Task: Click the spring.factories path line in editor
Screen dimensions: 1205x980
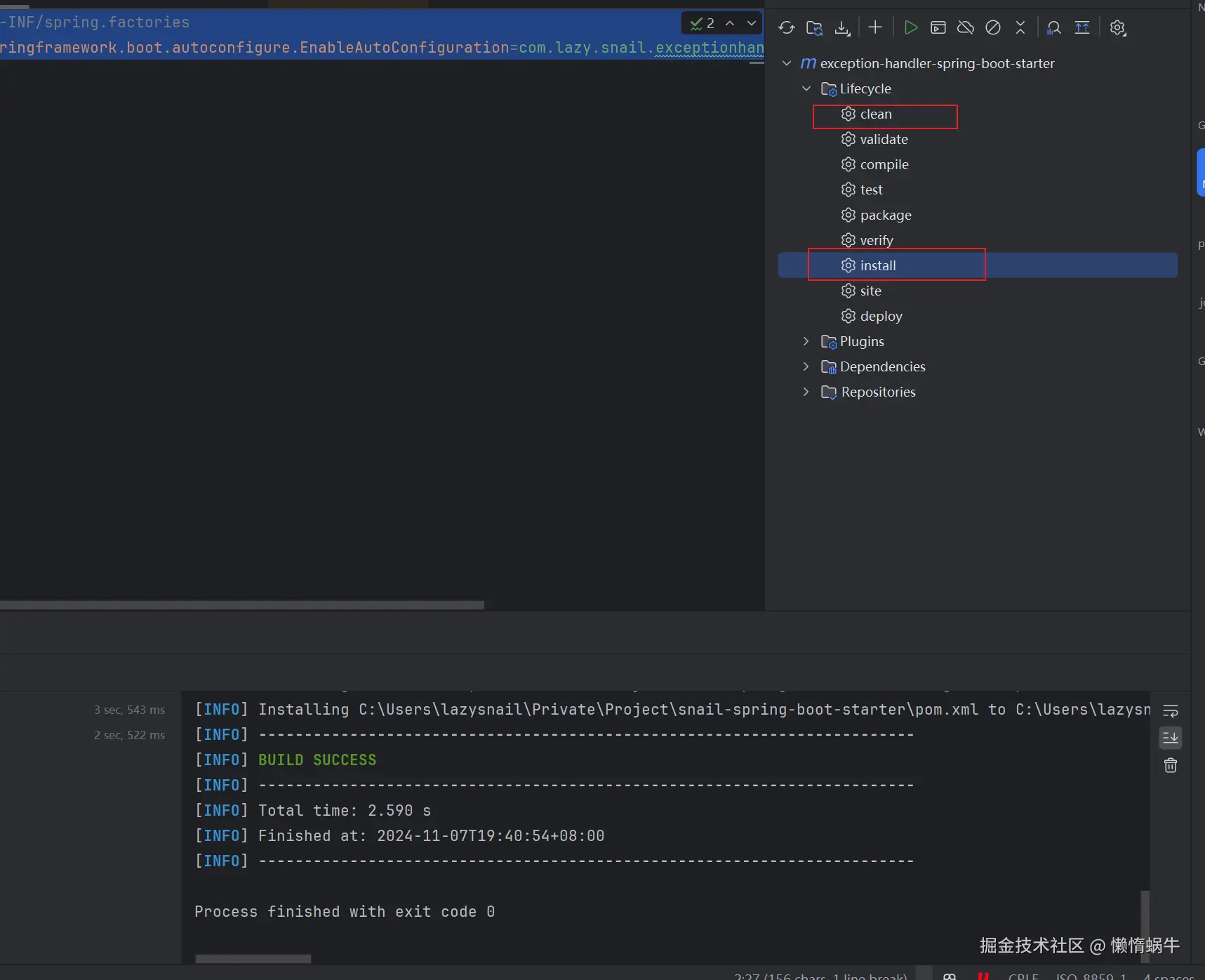Action: [95, 22]
